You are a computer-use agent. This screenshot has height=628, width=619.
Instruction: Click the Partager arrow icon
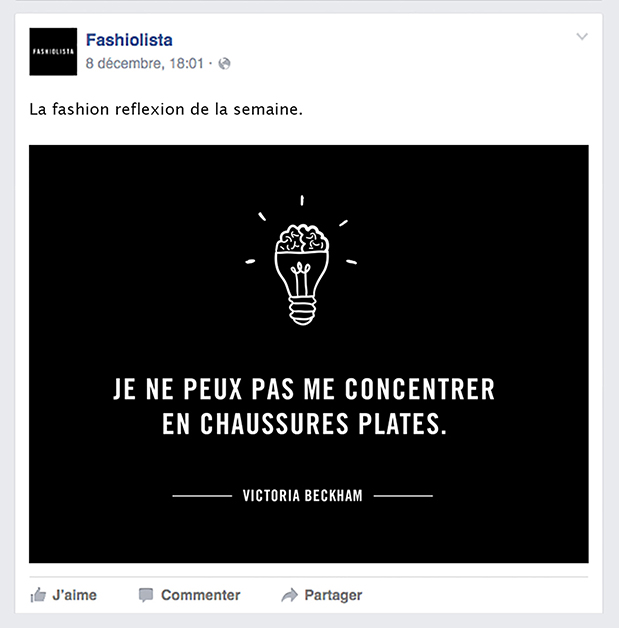289,595
